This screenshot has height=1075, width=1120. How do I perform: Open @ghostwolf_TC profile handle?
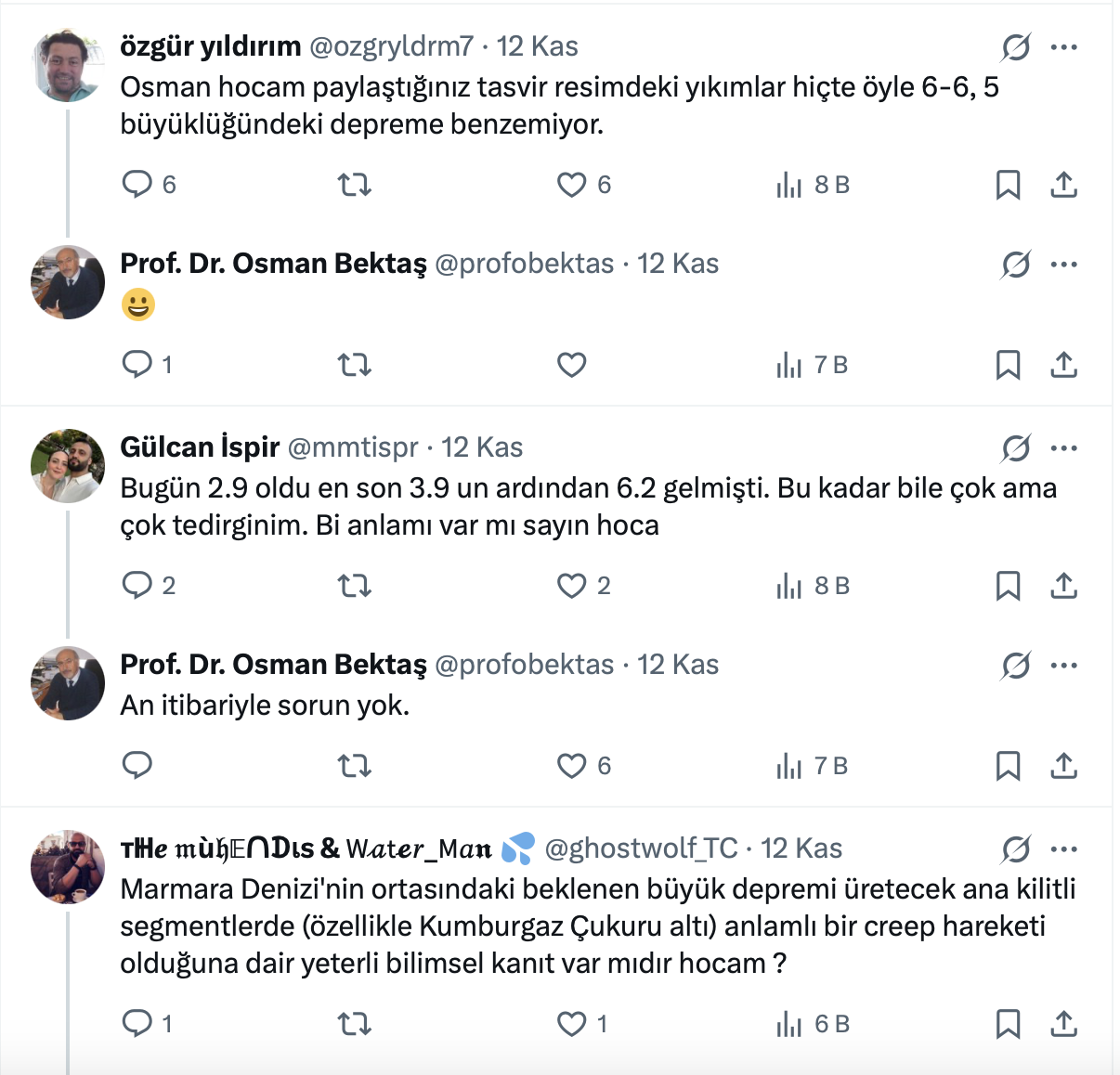click(x=641, y=848)
